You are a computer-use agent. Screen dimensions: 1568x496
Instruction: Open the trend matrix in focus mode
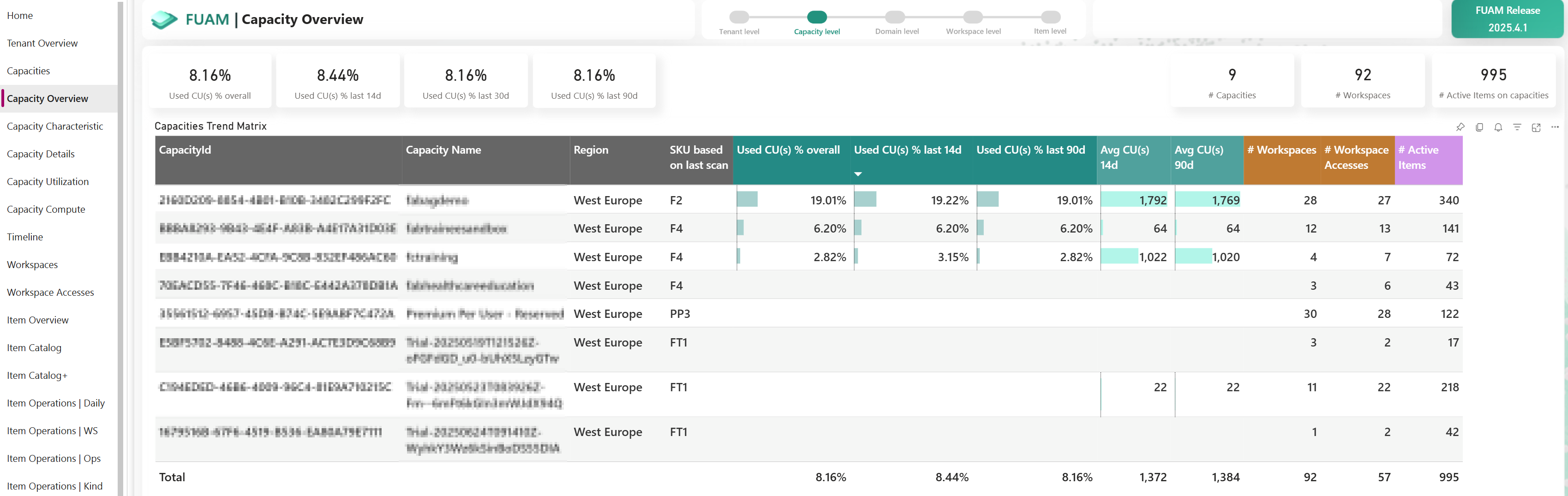pos(1536,128)
